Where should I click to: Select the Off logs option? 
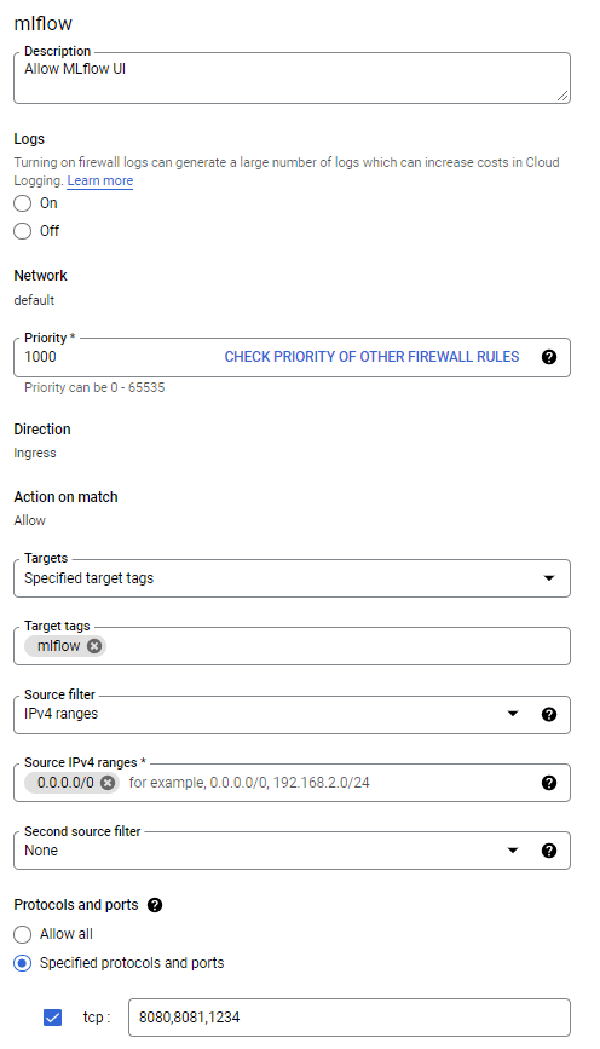click(21, 230)
